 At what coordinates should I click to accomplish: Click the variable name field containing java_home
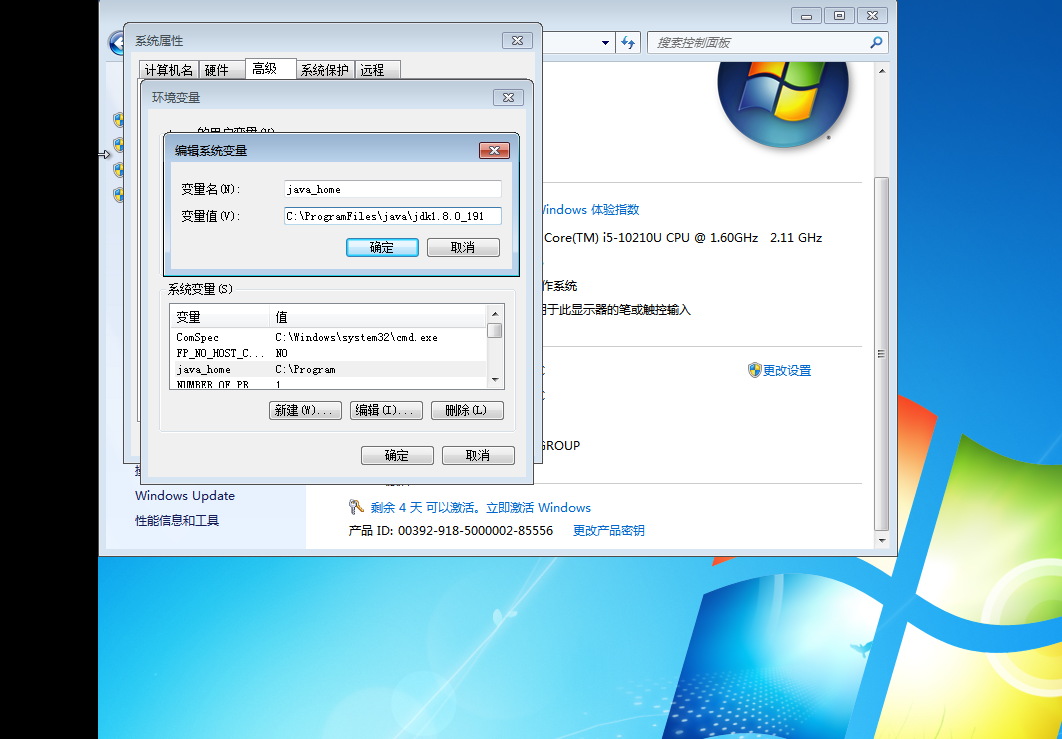coord(393,189)
